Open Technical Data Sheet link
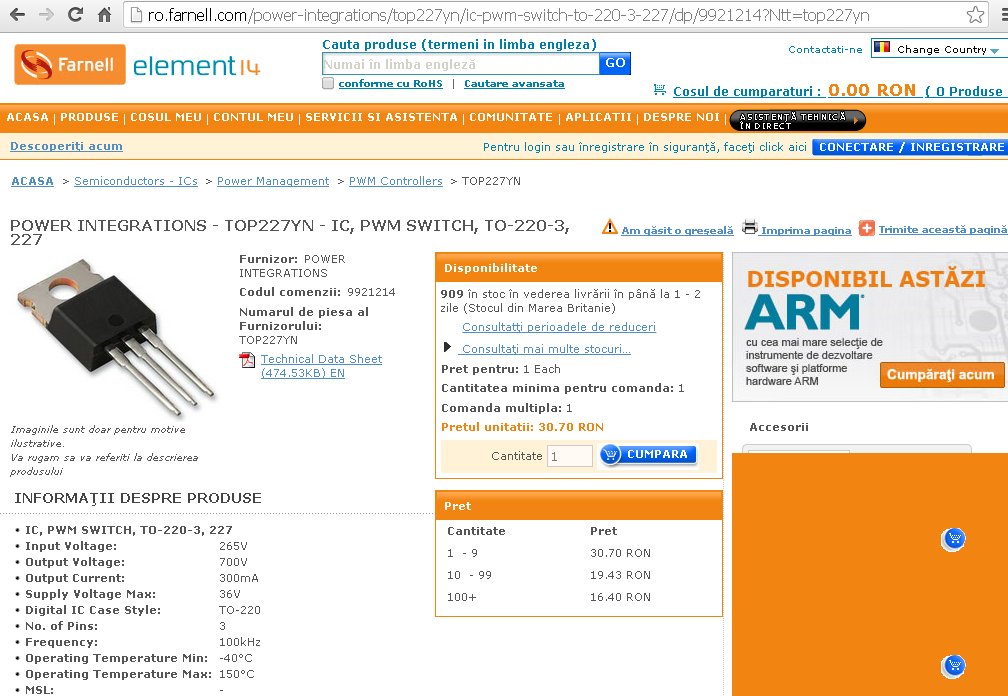Image resolution: width=1008 pixels, height=696 pixels. (x=321, y=366)
